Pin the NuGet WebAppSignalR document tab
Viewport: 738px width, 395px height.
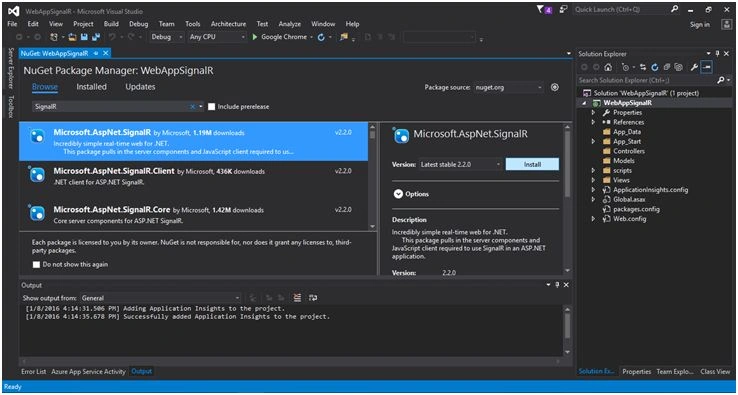pyautogui.click(x=96, y=53)
